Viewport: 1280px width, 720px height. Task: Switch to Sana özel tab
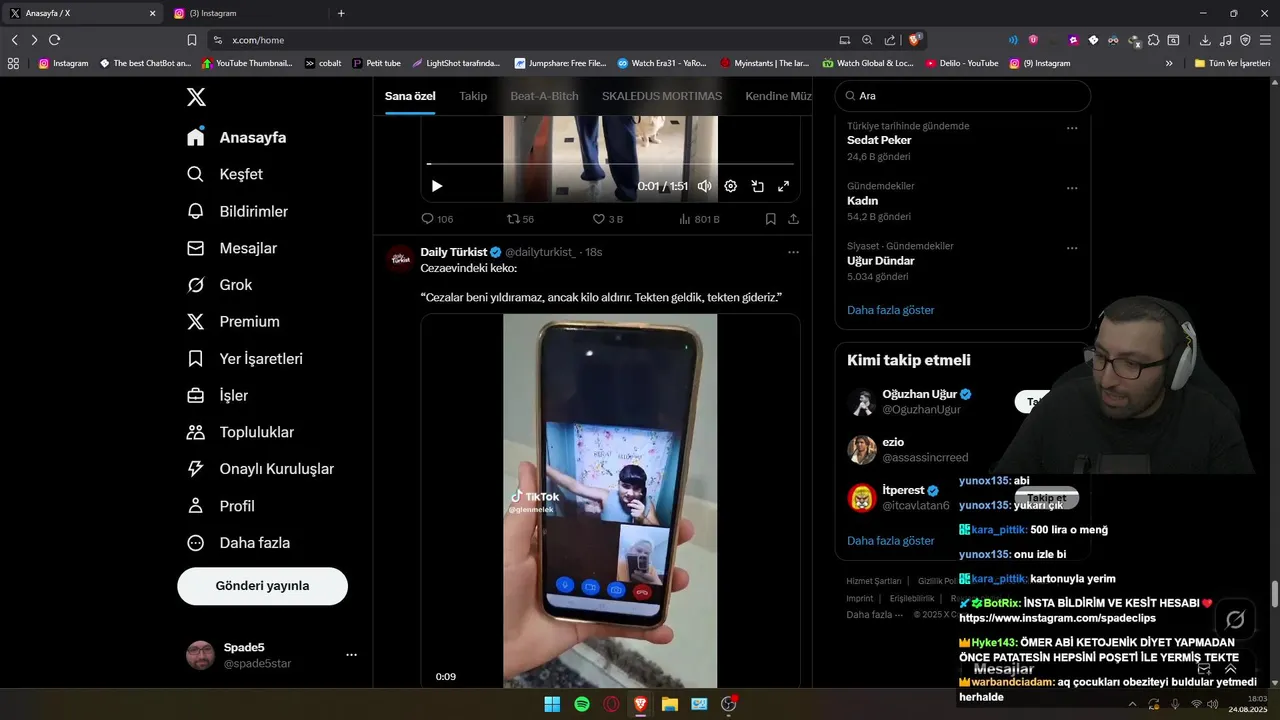tap(410, 96)
